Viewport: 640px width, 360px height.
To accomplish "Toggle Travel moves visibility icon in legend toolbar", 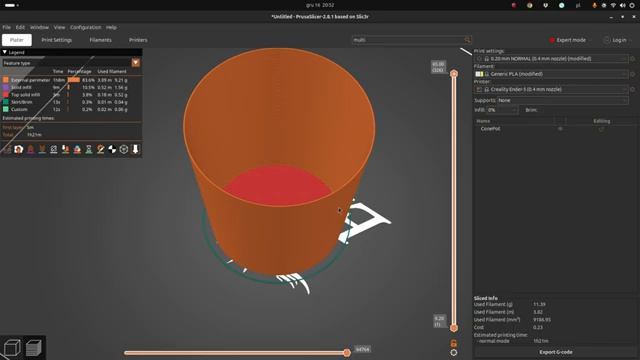I will 7,149.
